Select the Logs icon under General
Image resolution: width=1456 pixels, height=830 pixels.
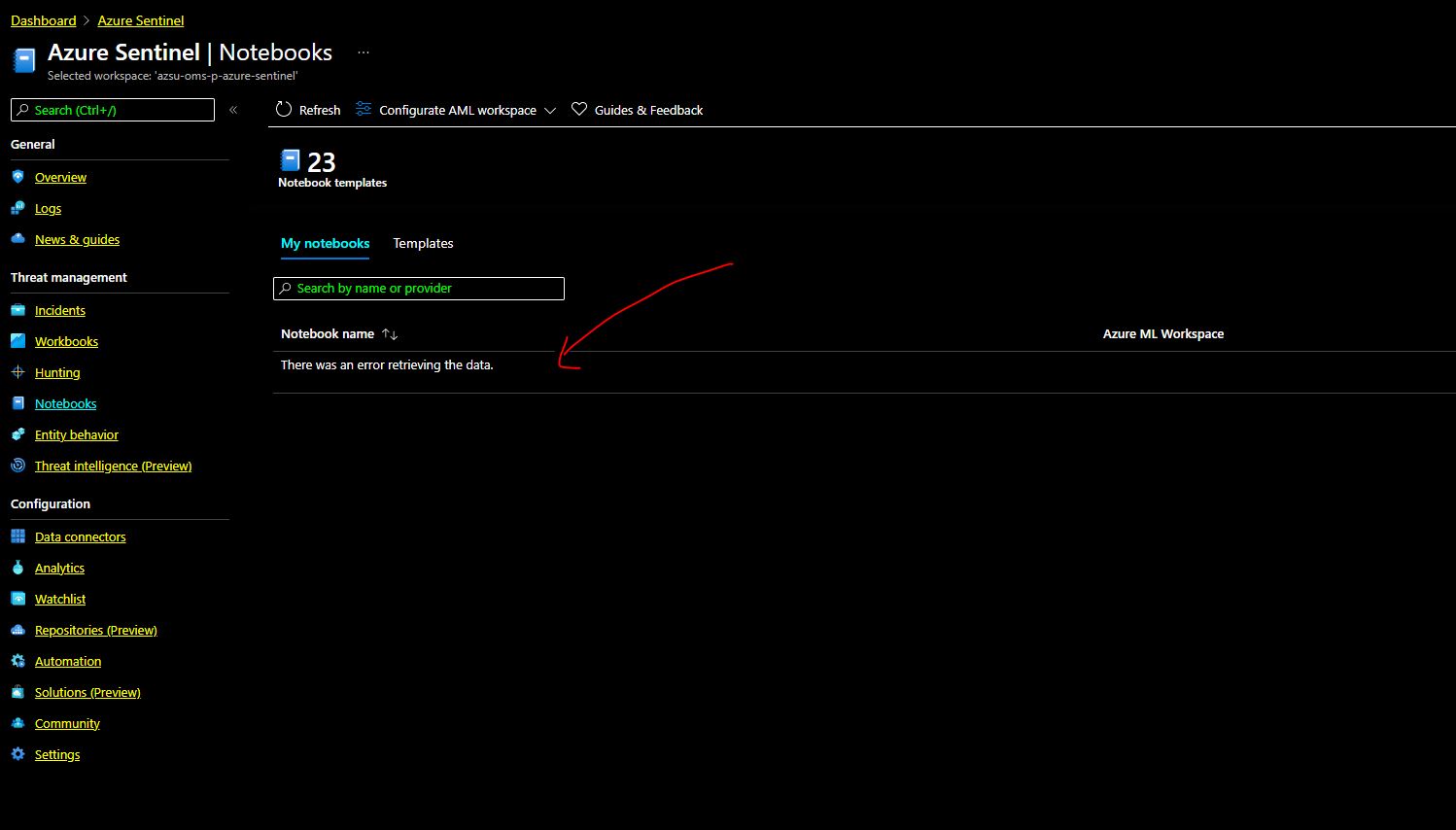(18, 207)
